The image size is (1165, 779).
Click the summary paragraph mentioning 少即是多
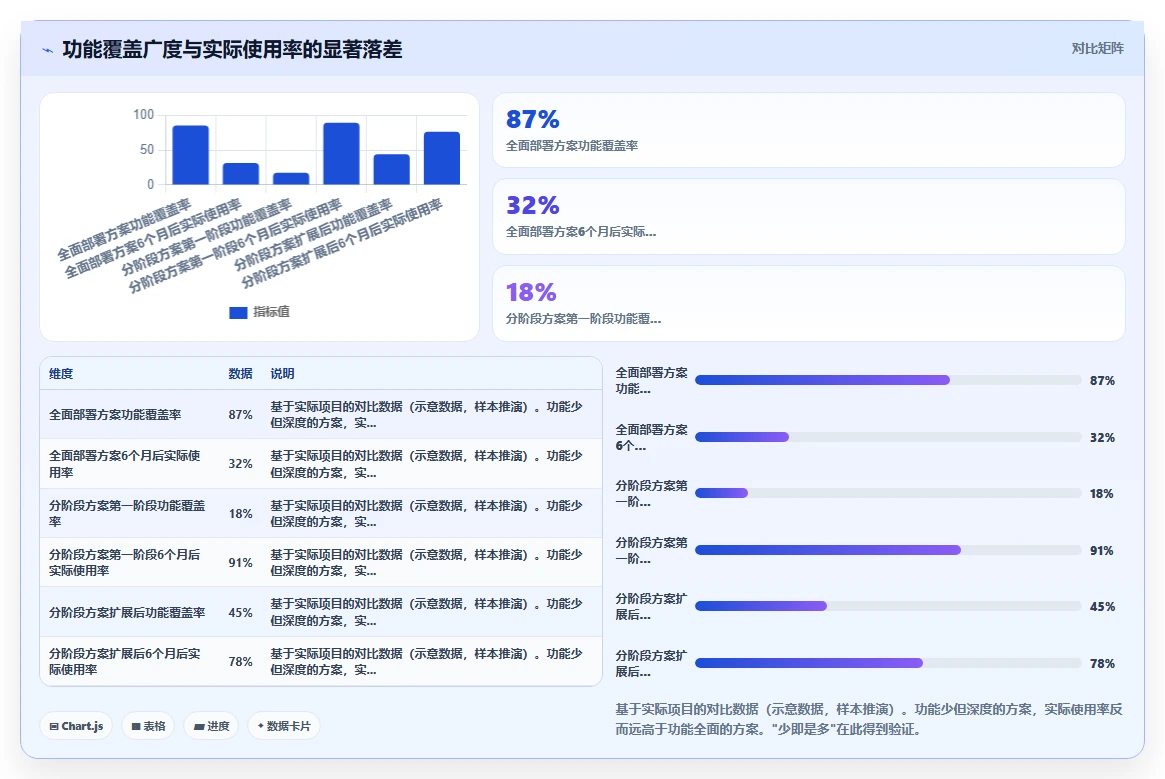coord(869,719)
